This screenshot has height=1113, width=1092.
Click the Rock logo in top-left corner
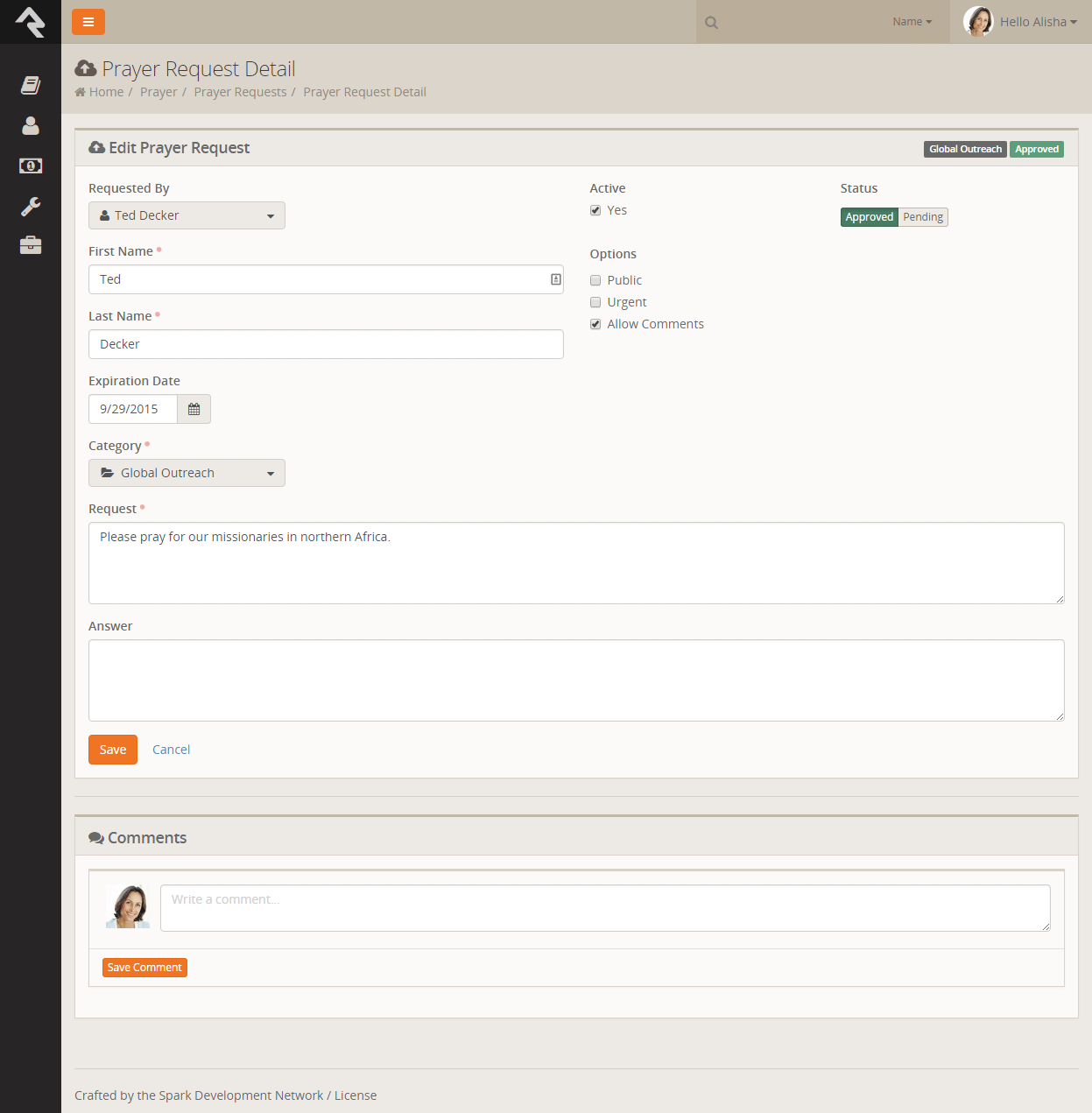tap(31, 22)
